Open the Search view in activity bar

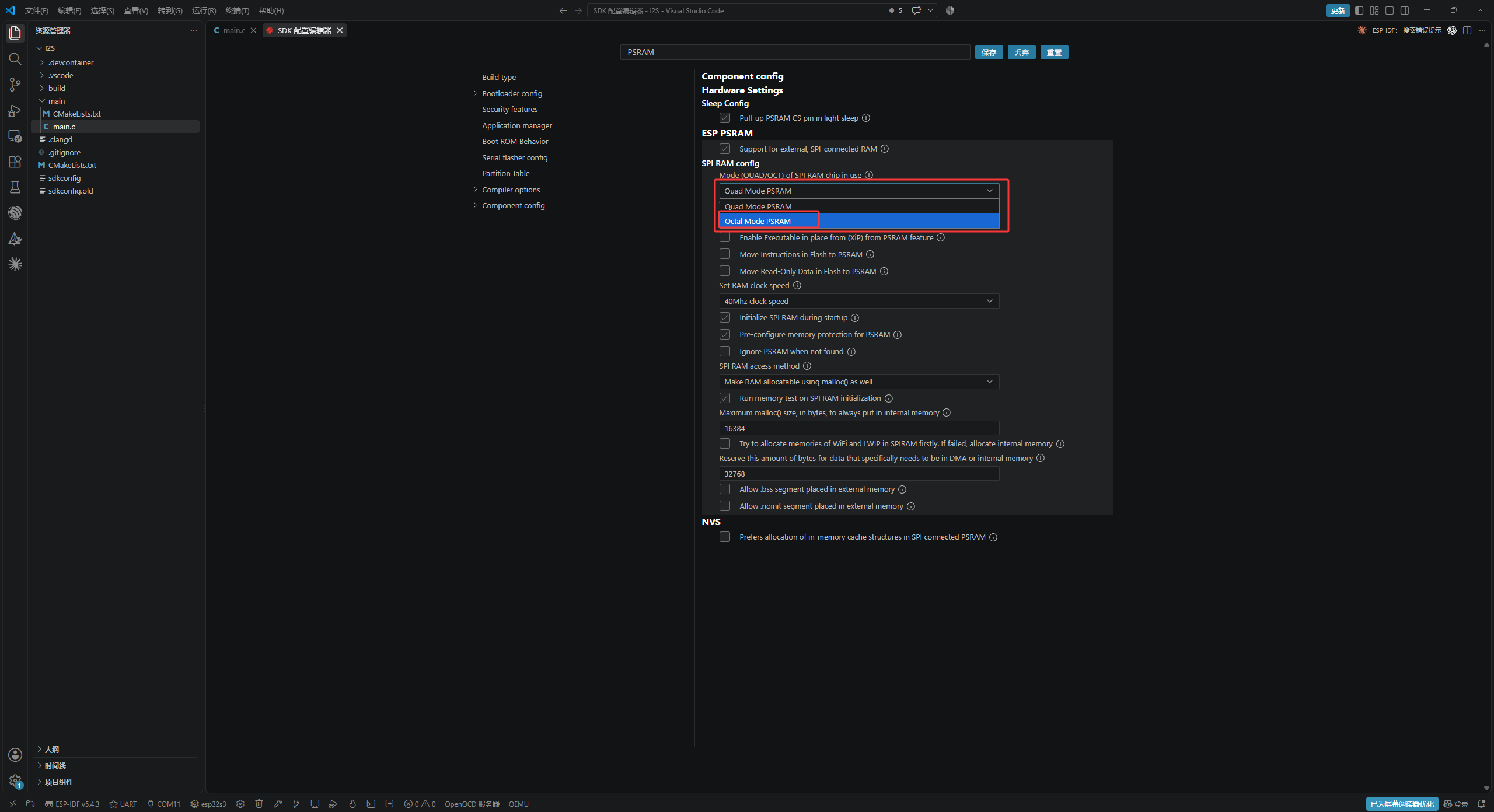point(15,59)
